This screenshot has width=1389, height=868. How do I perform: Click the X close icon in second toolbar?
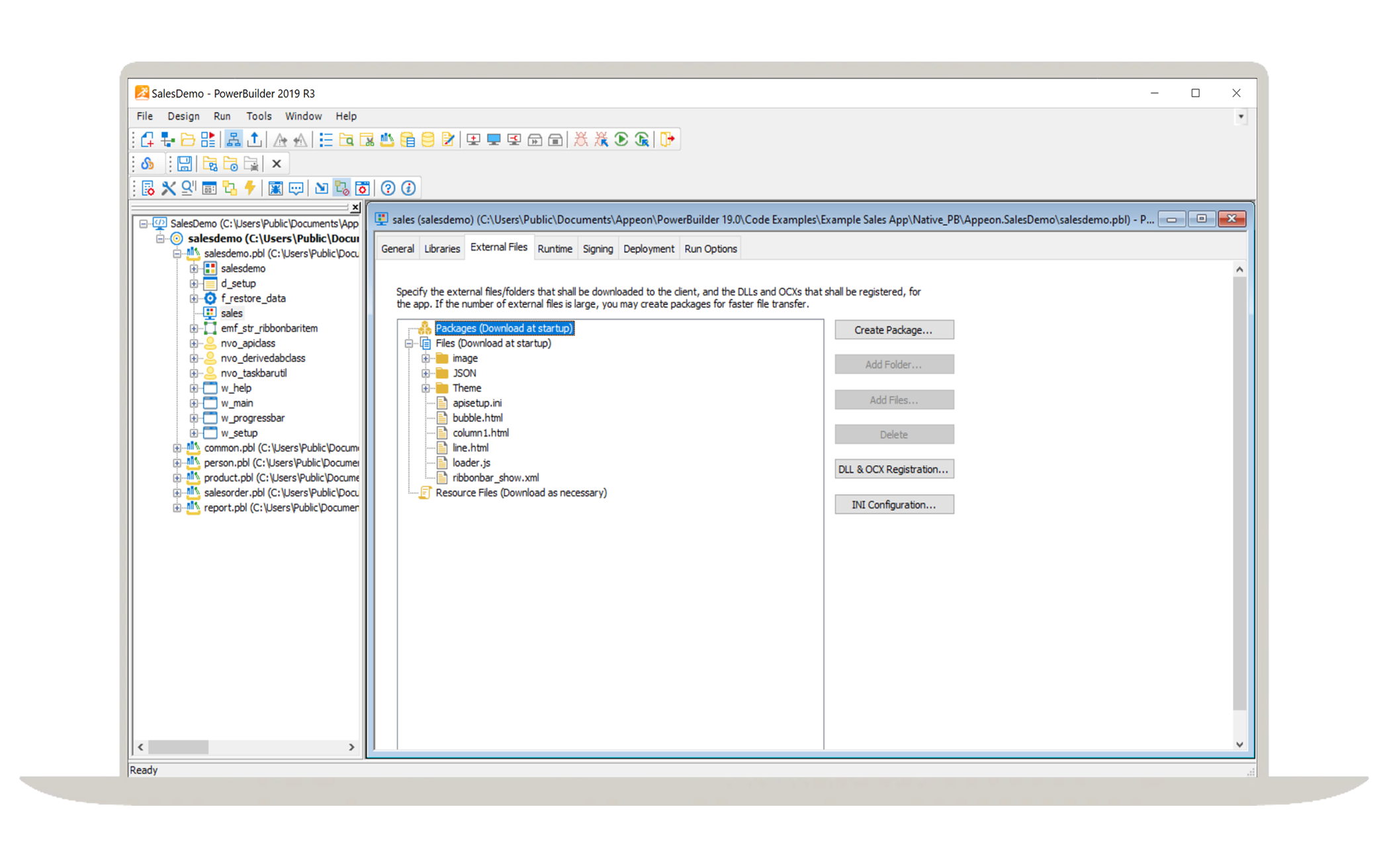coord(277,163)
